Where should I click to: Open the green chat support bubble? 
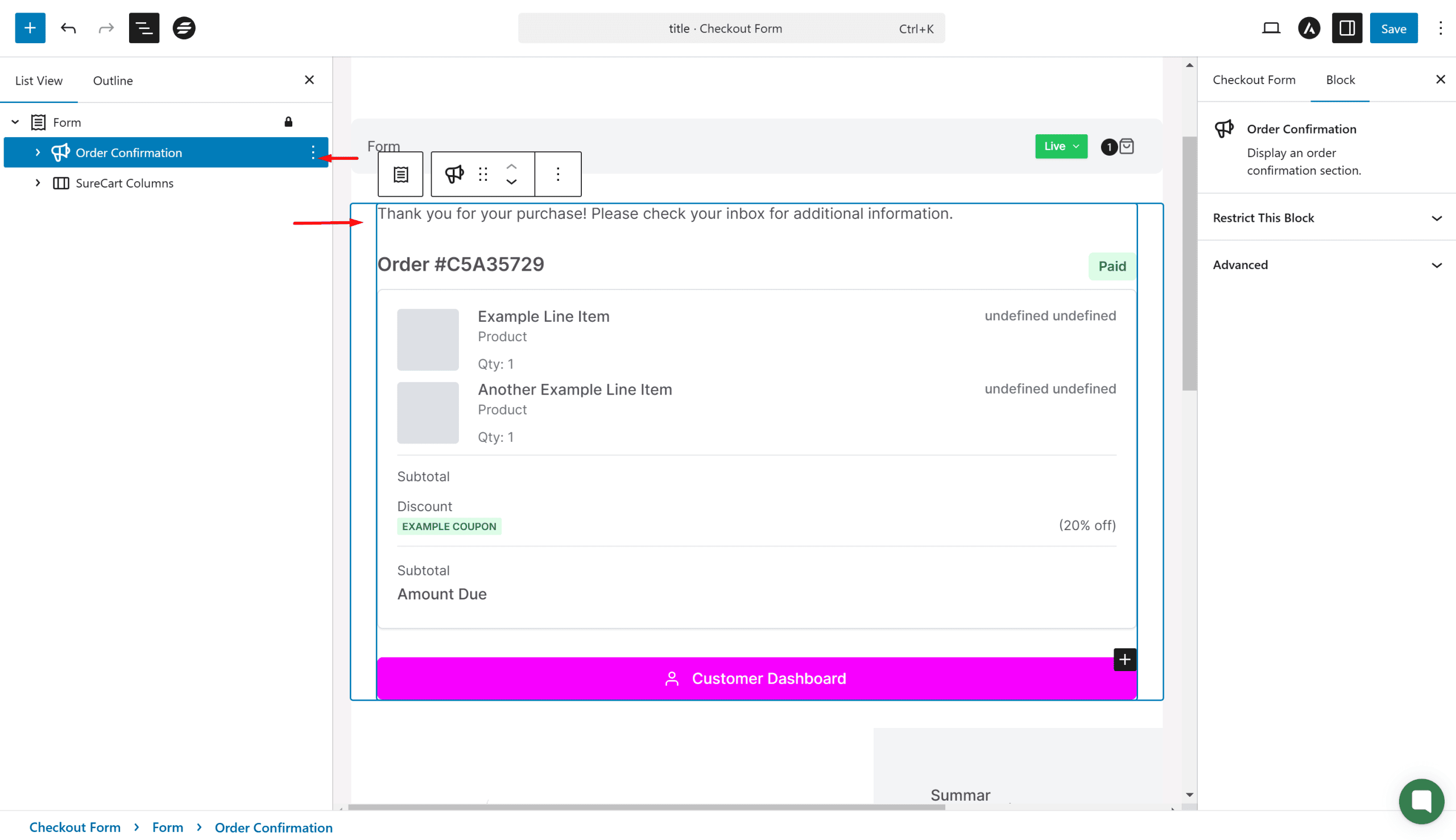[1421, 801]
